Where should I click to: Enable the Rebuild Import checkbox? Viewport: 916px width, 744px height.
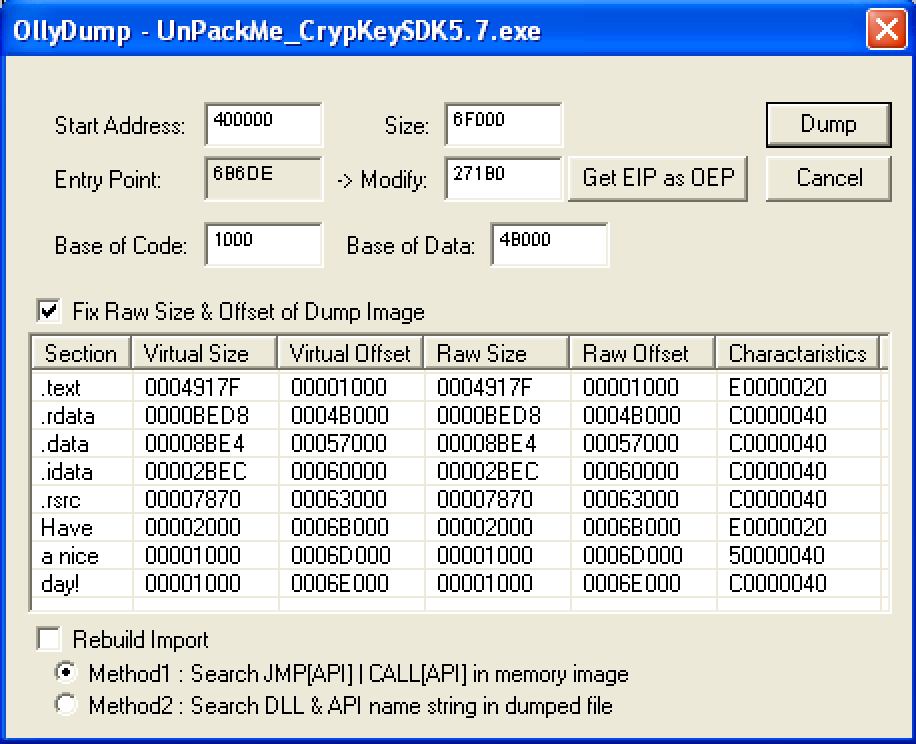click(49, 639)
